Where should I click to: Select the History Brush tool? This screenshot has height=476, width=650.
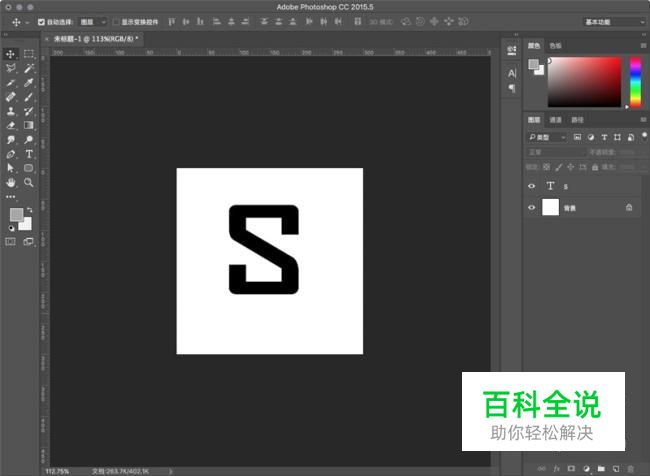(x=29, y=111)
